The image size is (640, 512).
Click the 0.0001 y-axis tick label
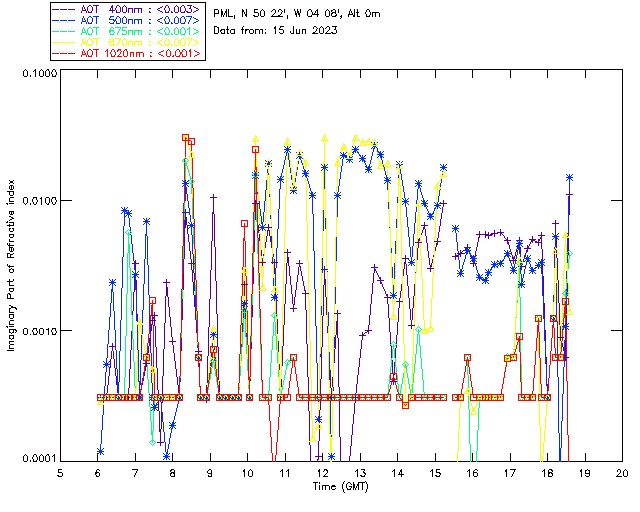[39, 459]
